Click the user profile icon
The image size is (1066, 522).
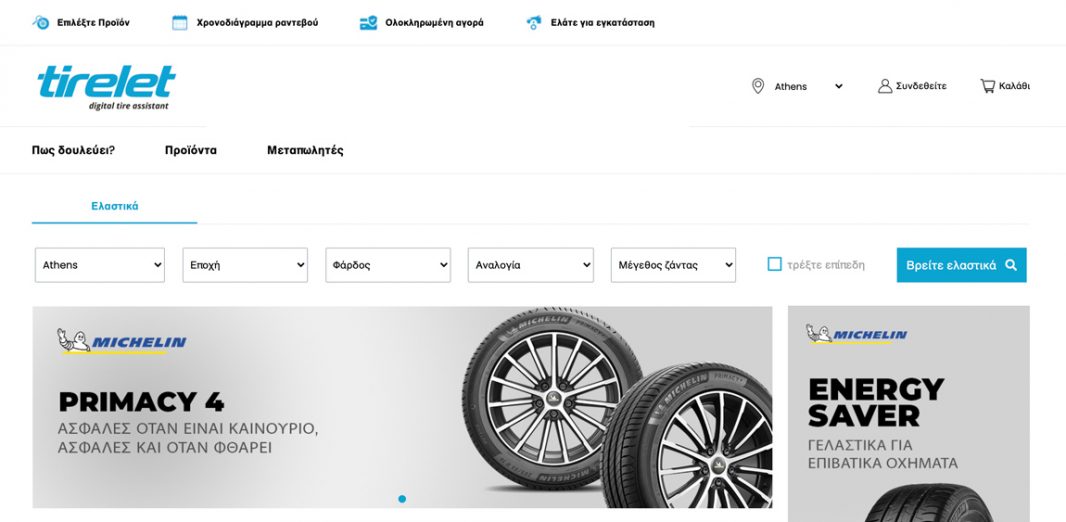pos(884,86)
